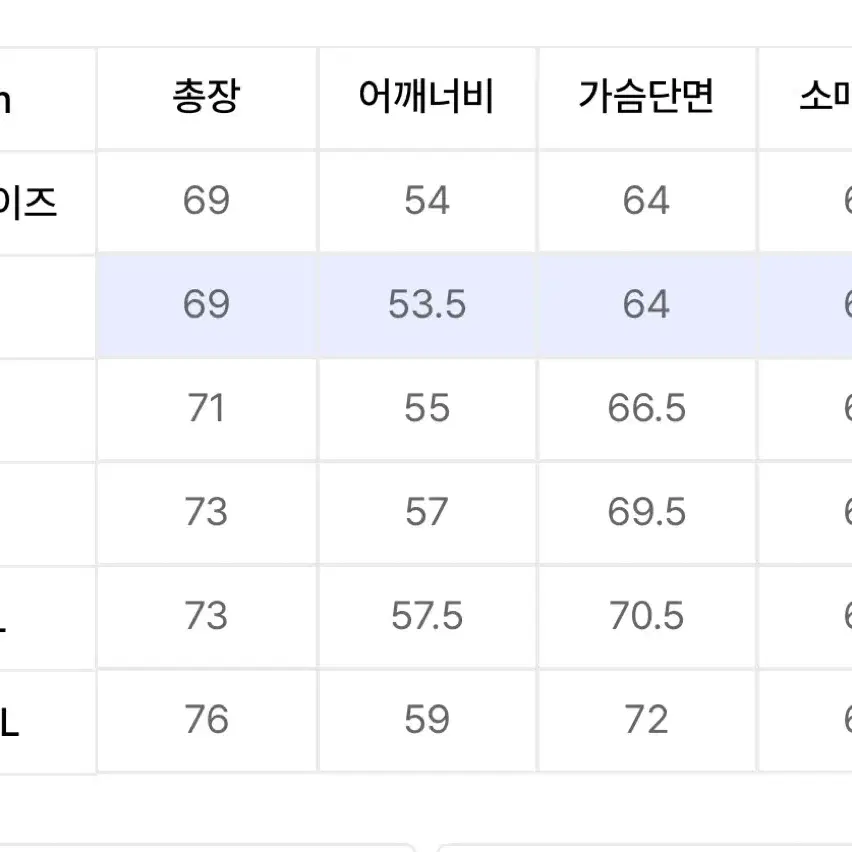Click the 59 shoulder width cell
852x852 pixels.
click(427, 719)
